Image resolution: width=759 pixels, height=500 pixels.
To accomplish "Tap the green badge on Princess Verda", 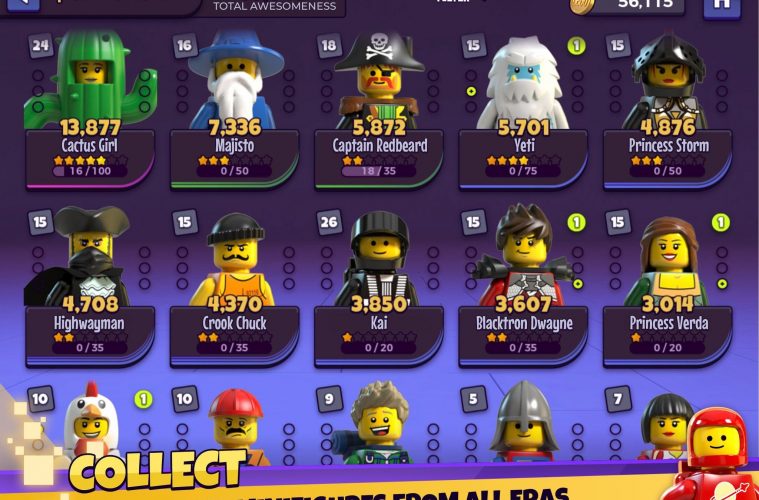I will (721, 223).
